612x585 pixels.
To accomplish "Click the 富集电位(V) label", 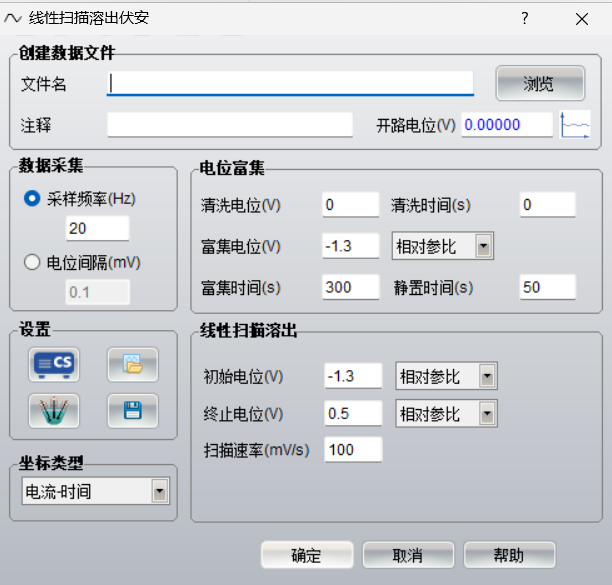I will 241,247.
